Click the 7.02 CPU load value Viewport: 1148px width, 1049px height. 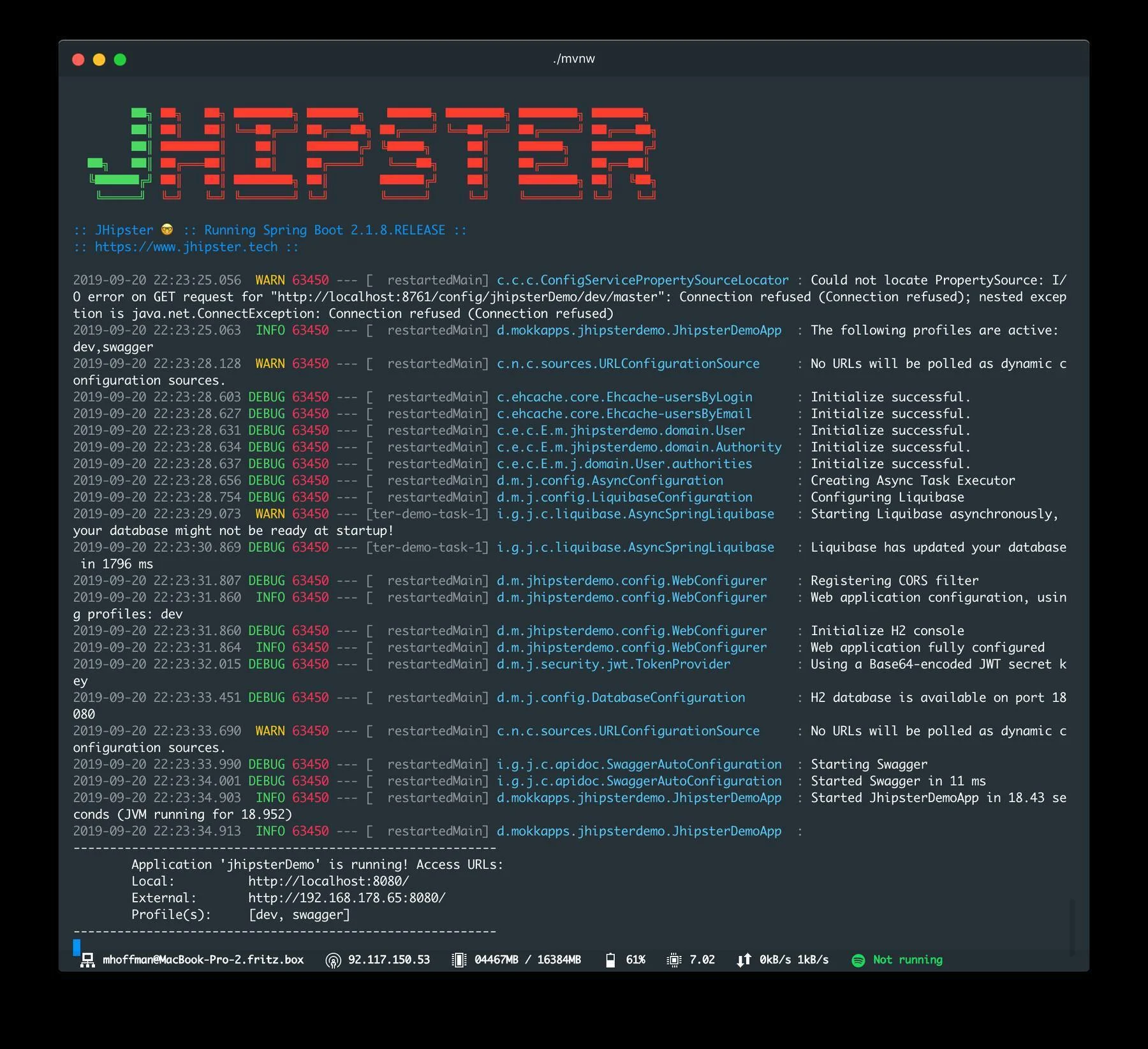[x=702, y=960]
